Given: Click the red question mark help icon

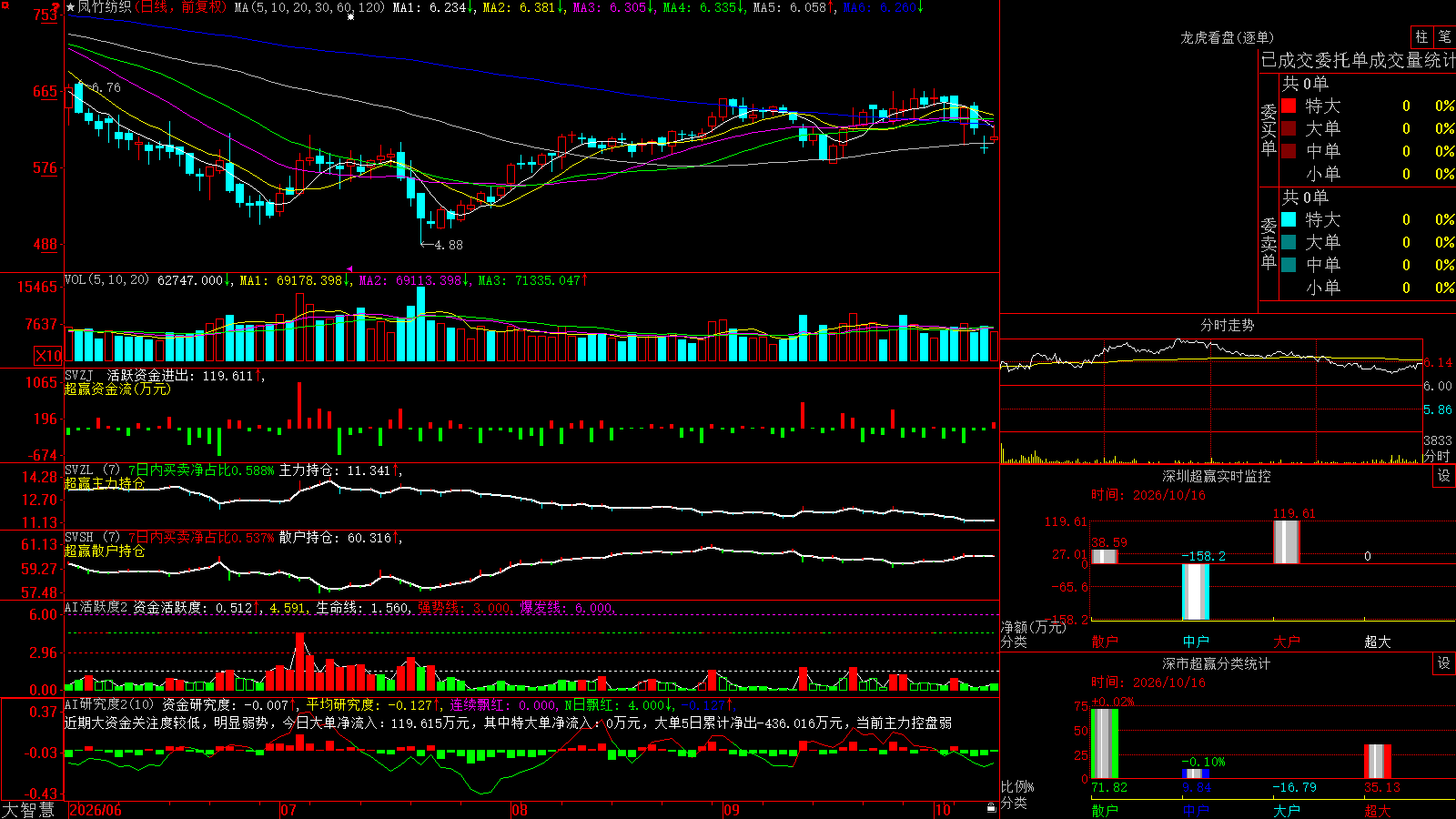Looking at the screenshot, I should pos(56,7).
